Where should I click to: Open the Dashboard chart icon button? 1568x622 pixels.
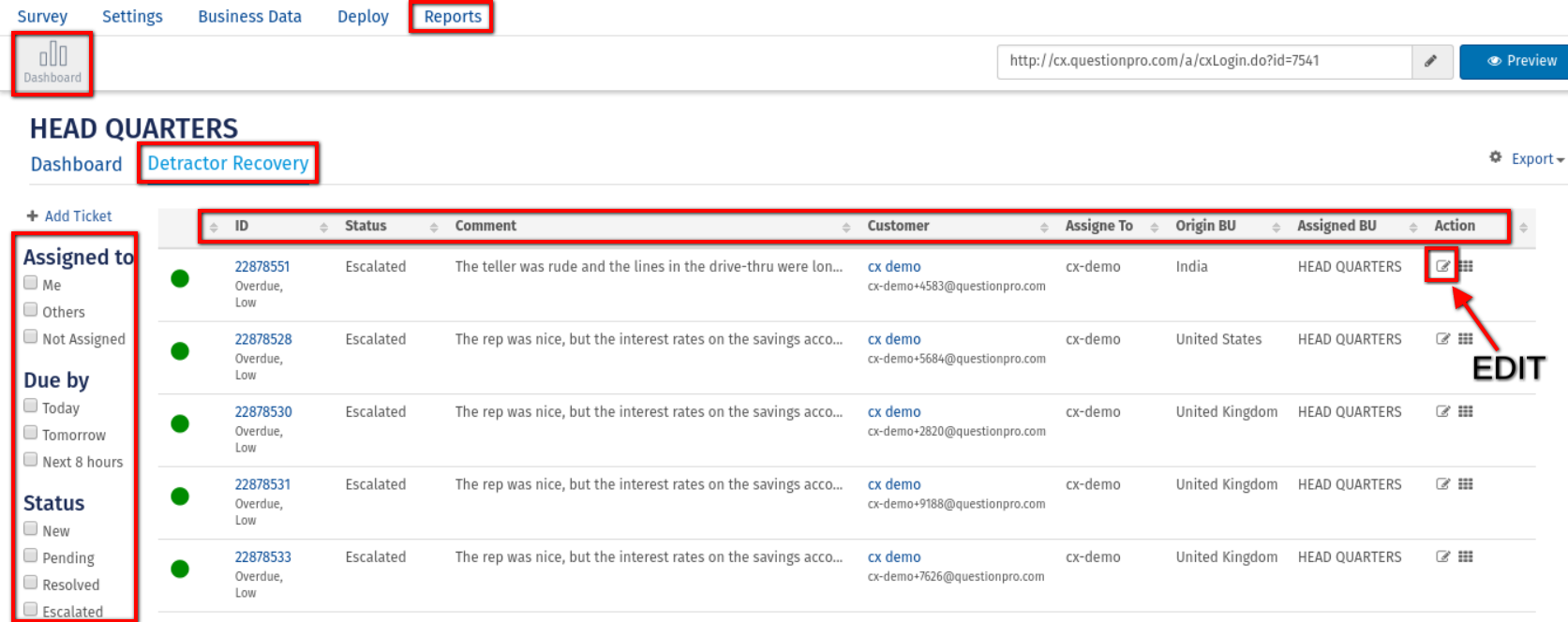pos(52,63)
